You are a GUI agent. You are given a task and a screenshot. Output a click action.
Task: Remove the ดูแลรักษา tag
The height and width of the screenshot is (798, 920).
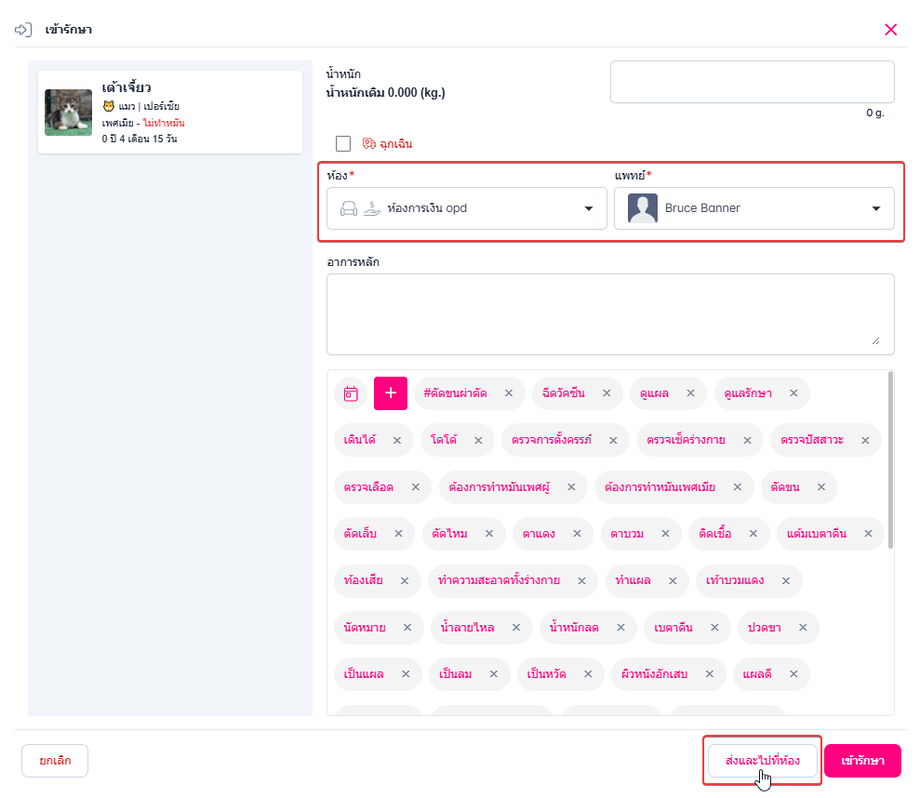[x=793, y=393]
